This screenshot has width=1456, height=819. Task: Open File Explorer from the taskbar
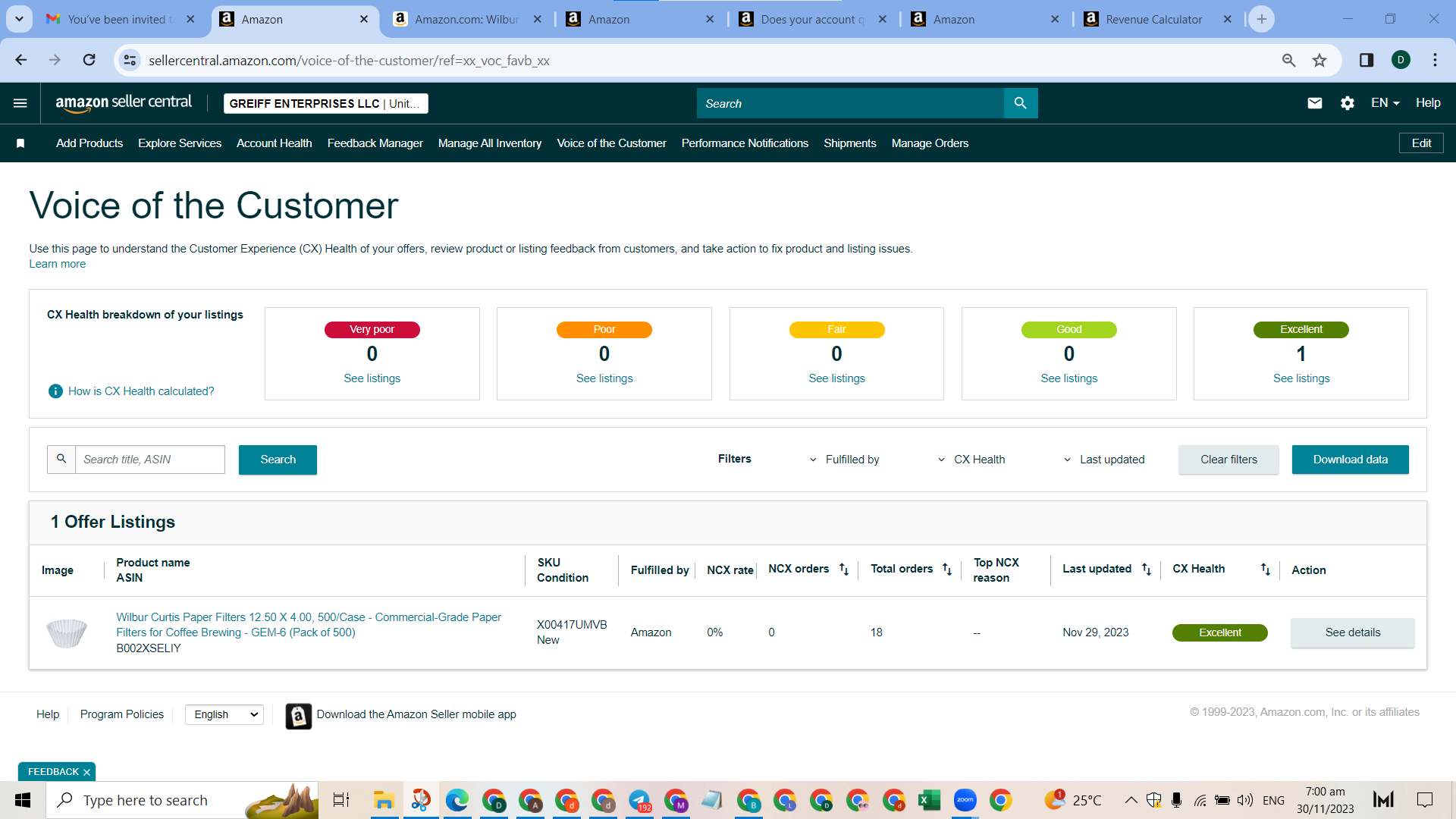384,800
